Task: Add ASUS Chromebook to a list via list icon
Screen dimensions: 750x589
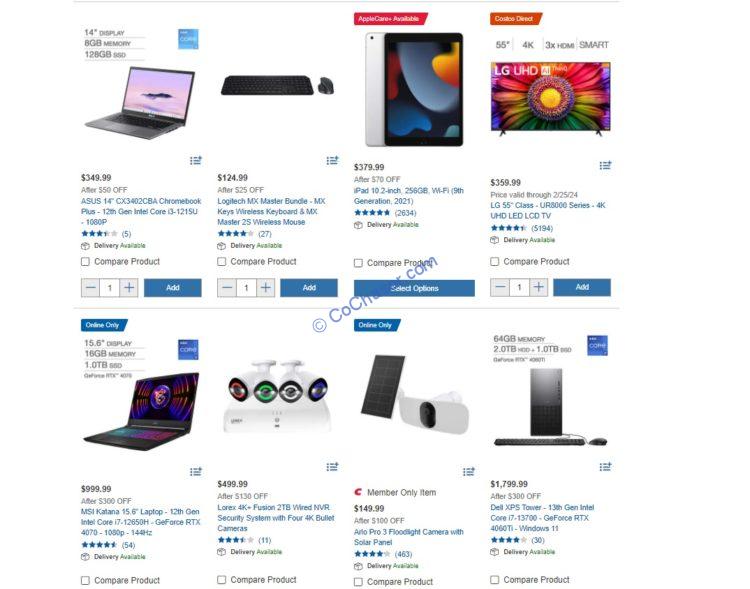Action: (x=196, y=160)
